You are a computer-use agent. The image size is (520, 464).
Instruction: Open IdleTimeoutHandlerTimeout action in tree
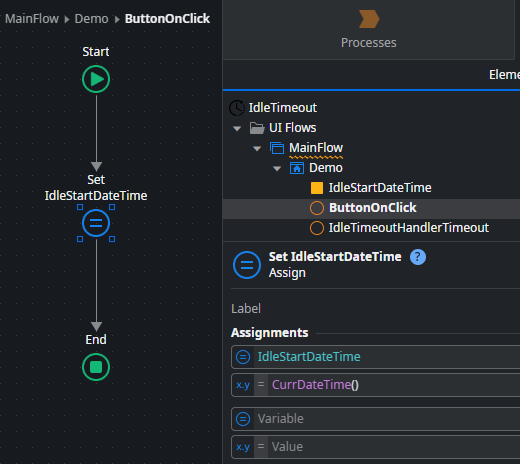(409, 228)
